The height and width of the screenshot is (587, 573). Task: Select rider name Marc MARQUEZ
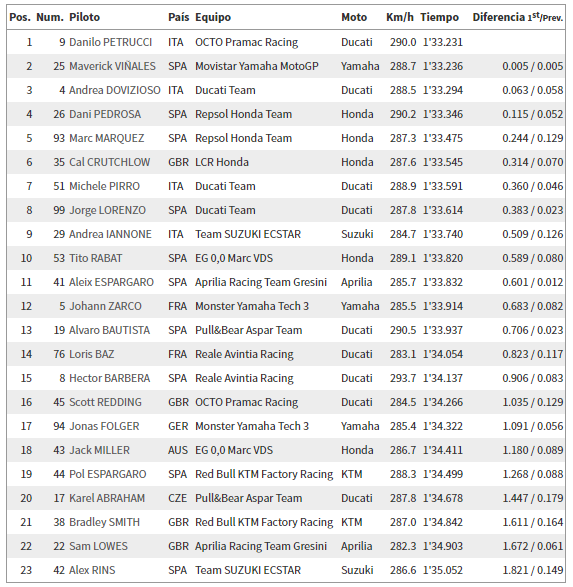coord(107,138)
